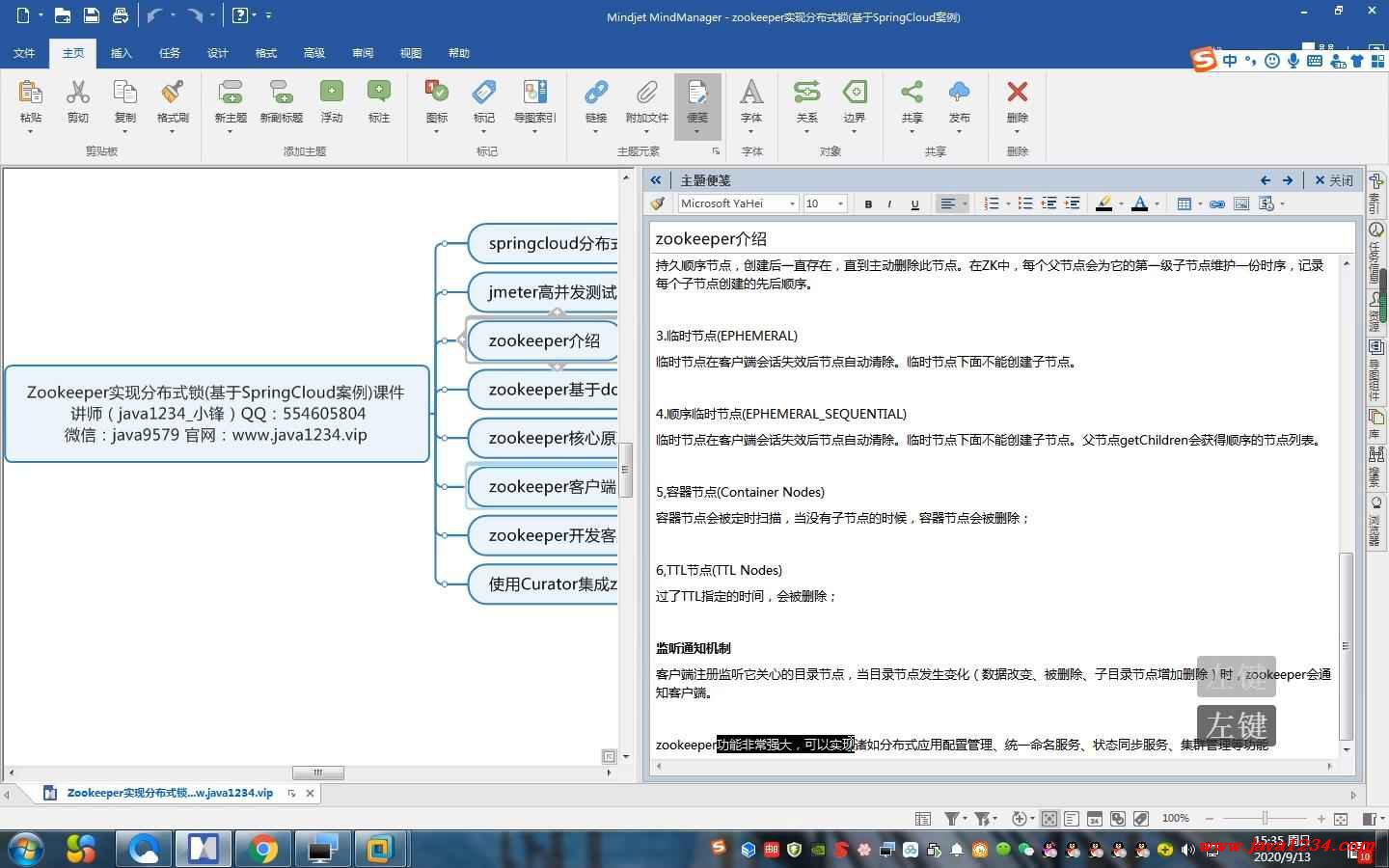Screen dimensions: 1389x868
Task: Switch to the Review (审阅) tab
Action: (363, 53)
